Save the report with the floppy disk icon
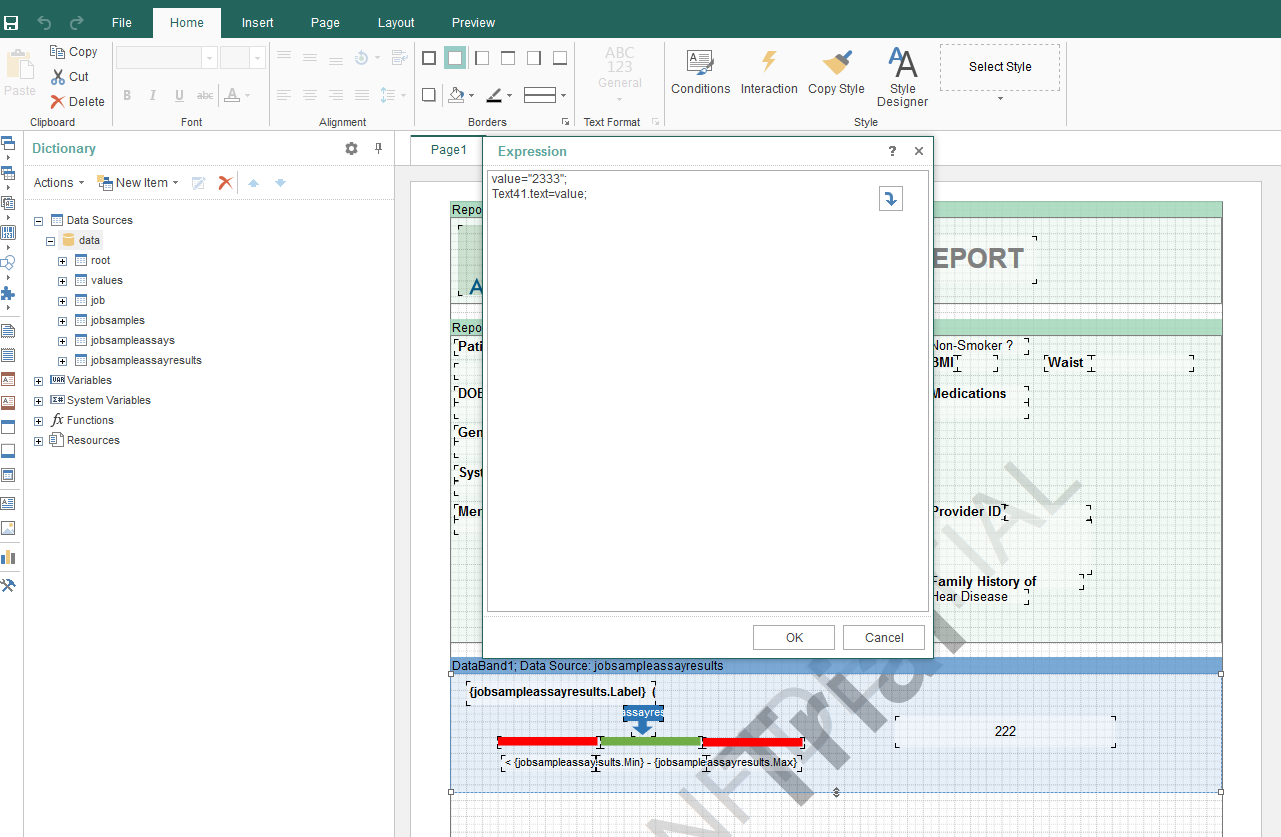The height and width of the screenshot is (837, 1281). click(x=11, y=22)
